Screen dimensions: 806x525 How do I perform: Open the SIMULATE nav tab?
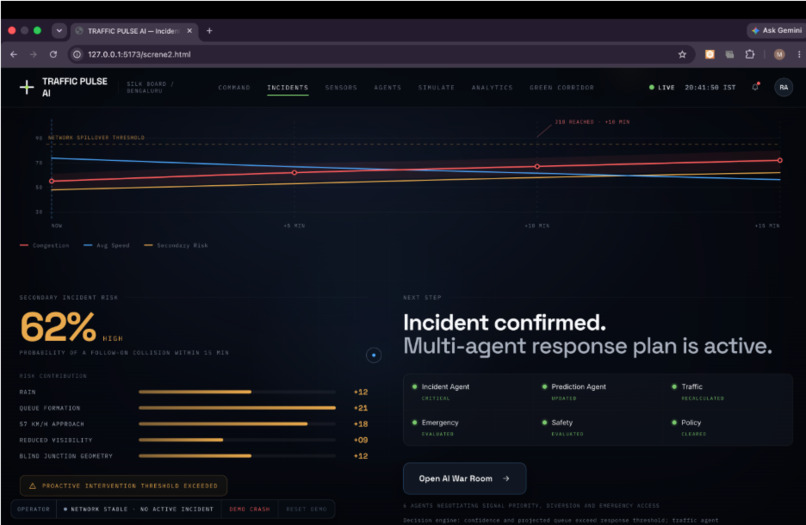(x=436, y=87)
